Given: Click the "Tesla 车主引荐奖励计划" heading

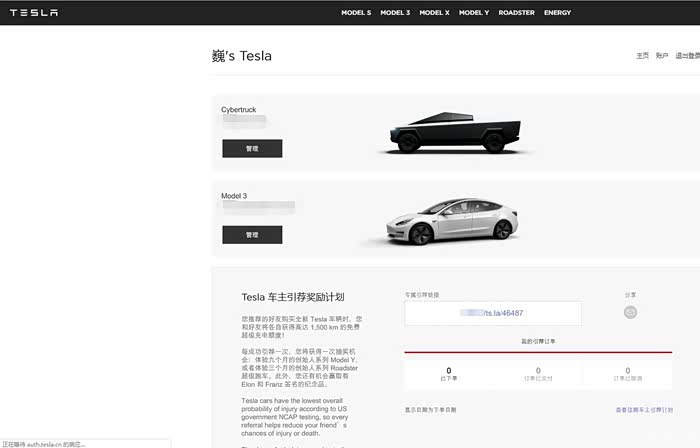Looking at the screenshot, I should (293, 297).
